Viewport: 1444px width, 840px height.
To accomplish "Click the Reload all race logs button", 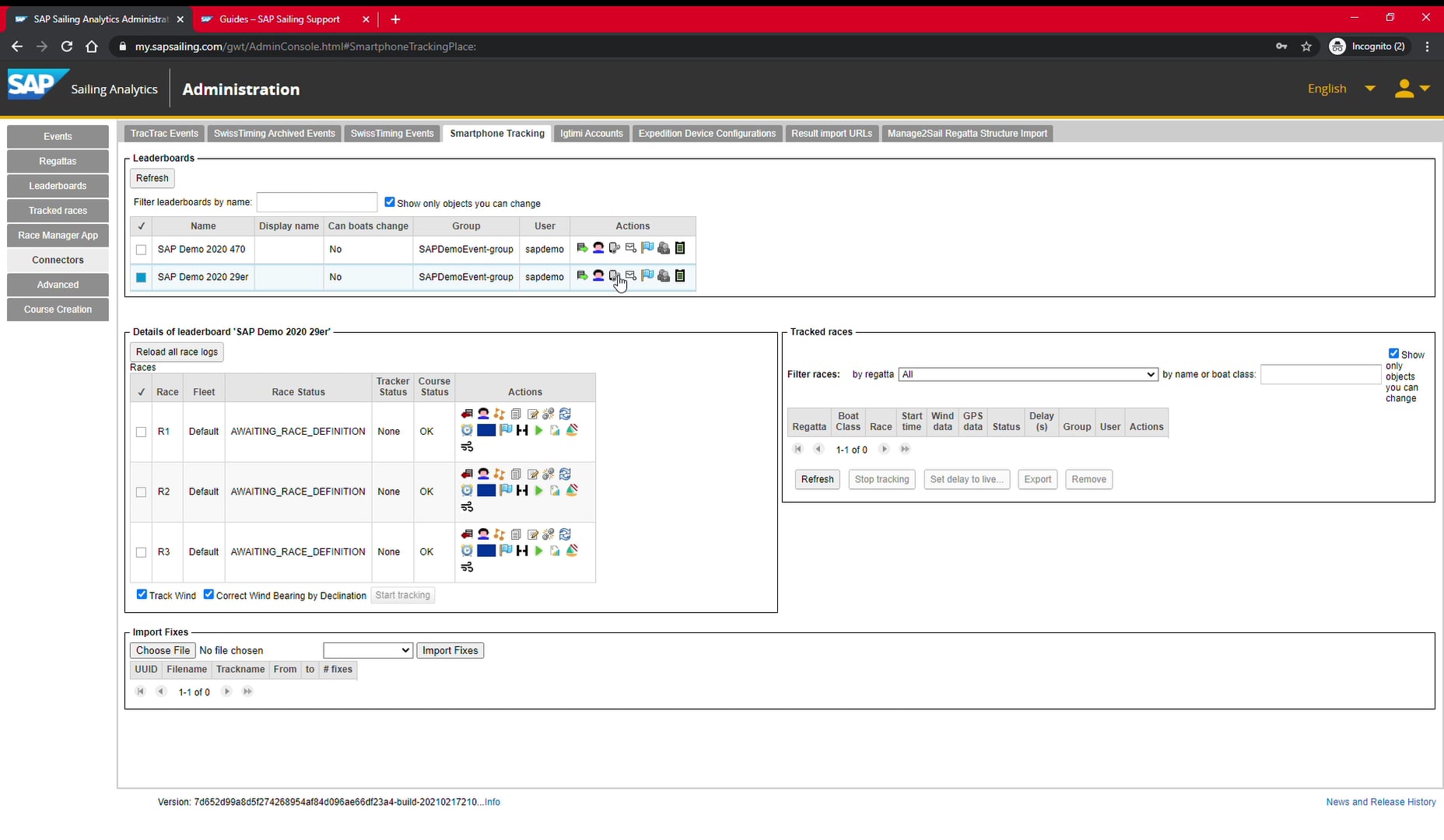I will pos(177,352).
